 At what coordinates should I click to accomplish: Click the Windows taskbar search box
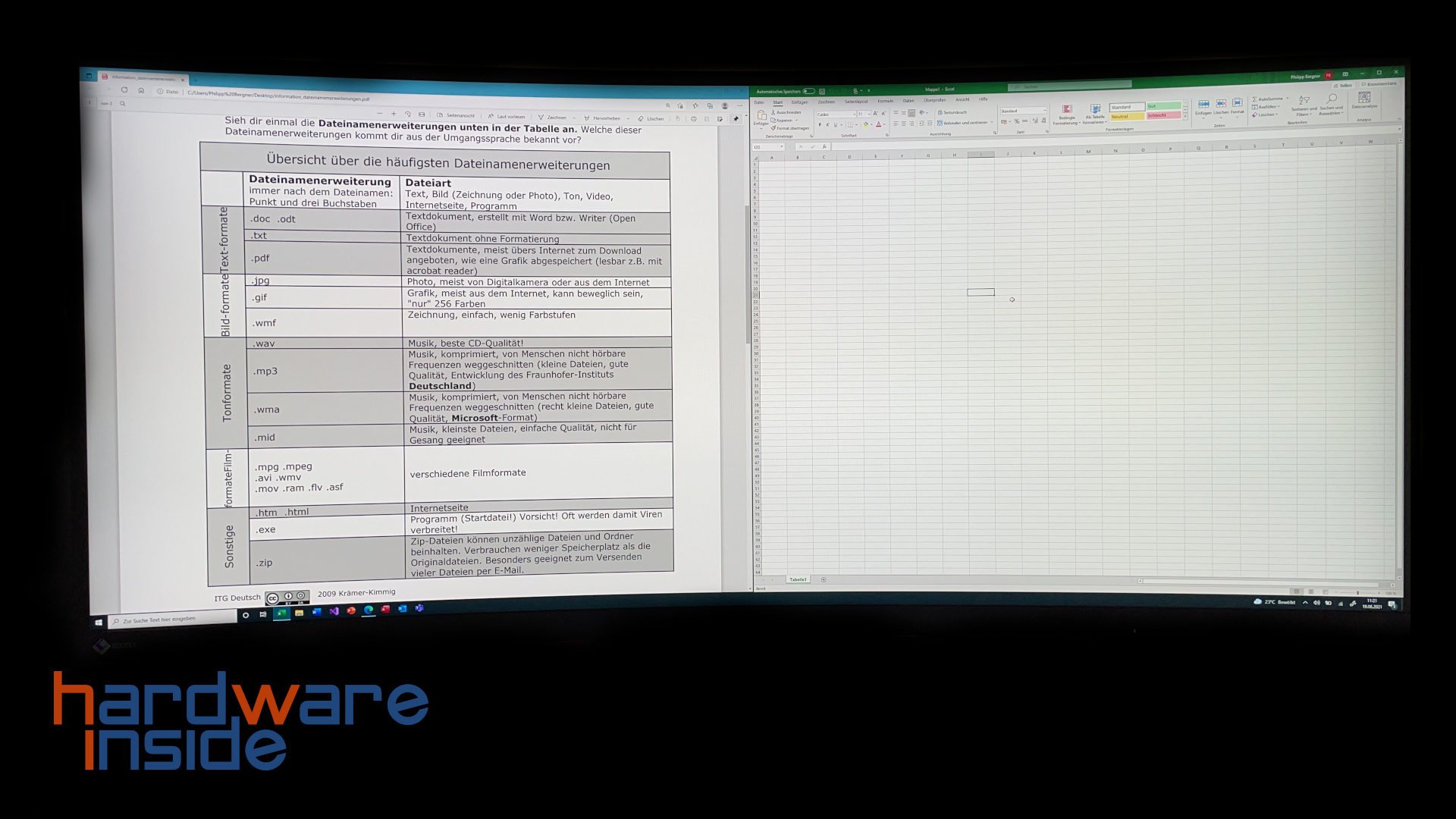click(172, 620)
